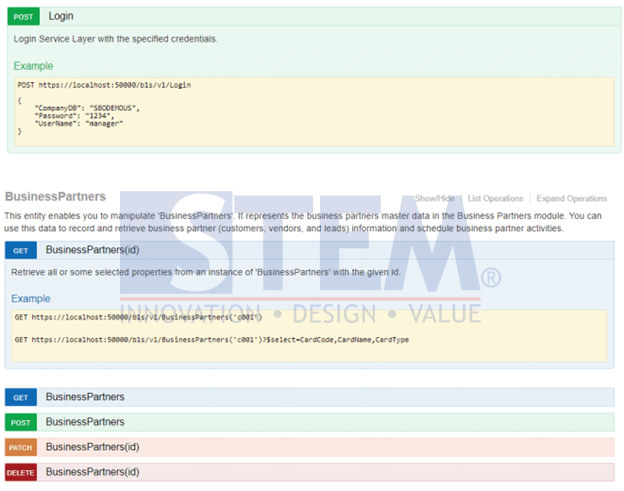The height and width of the screenshot is (491, 624).
Task: Click the Expand Operations link
Action: point(571,198)
